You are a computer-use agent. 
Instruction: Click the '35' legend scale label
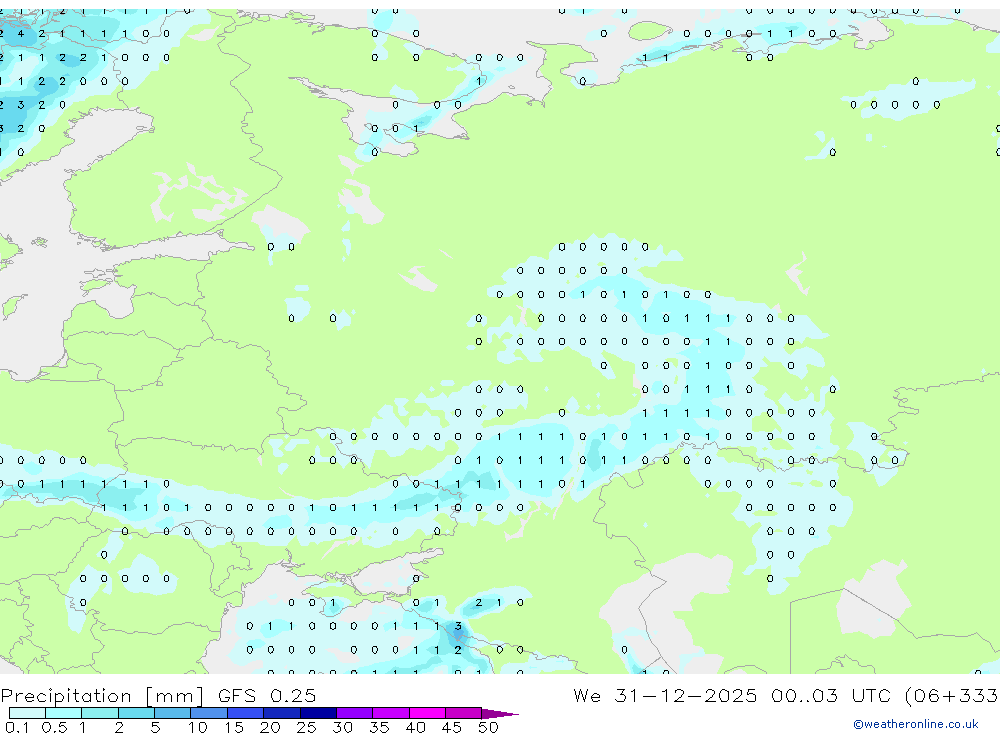click(379, 727)
